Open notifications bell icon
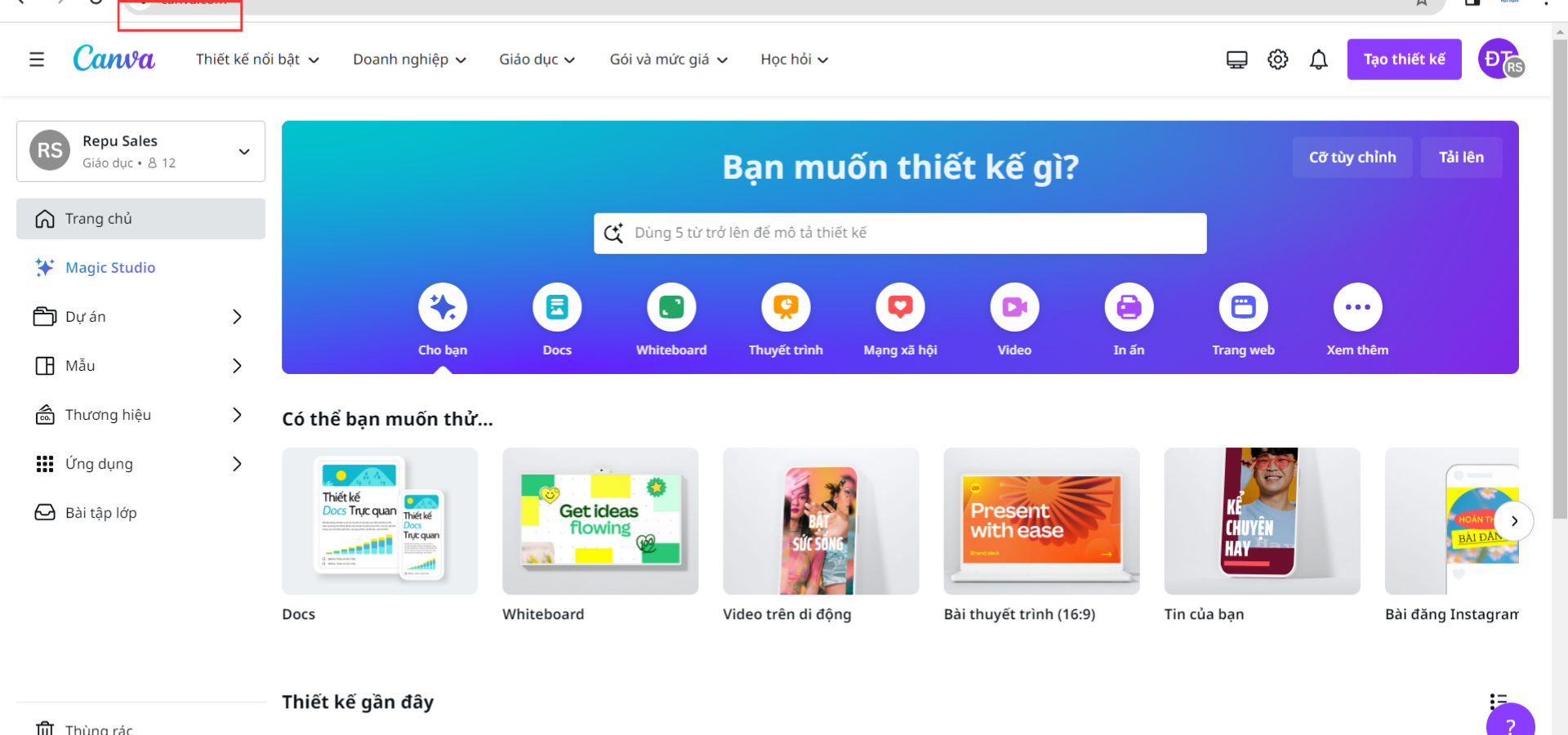Viewport: 1568px width, 735px height. click(x=1318, y=60)
